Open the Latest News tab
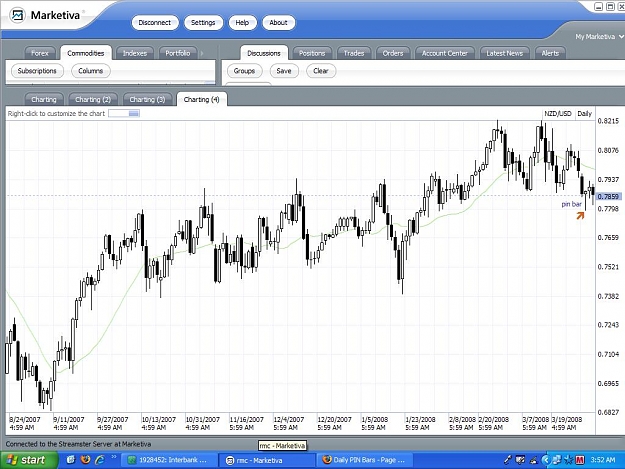Viewport: 625px width, 469px height. click(505, 53)
